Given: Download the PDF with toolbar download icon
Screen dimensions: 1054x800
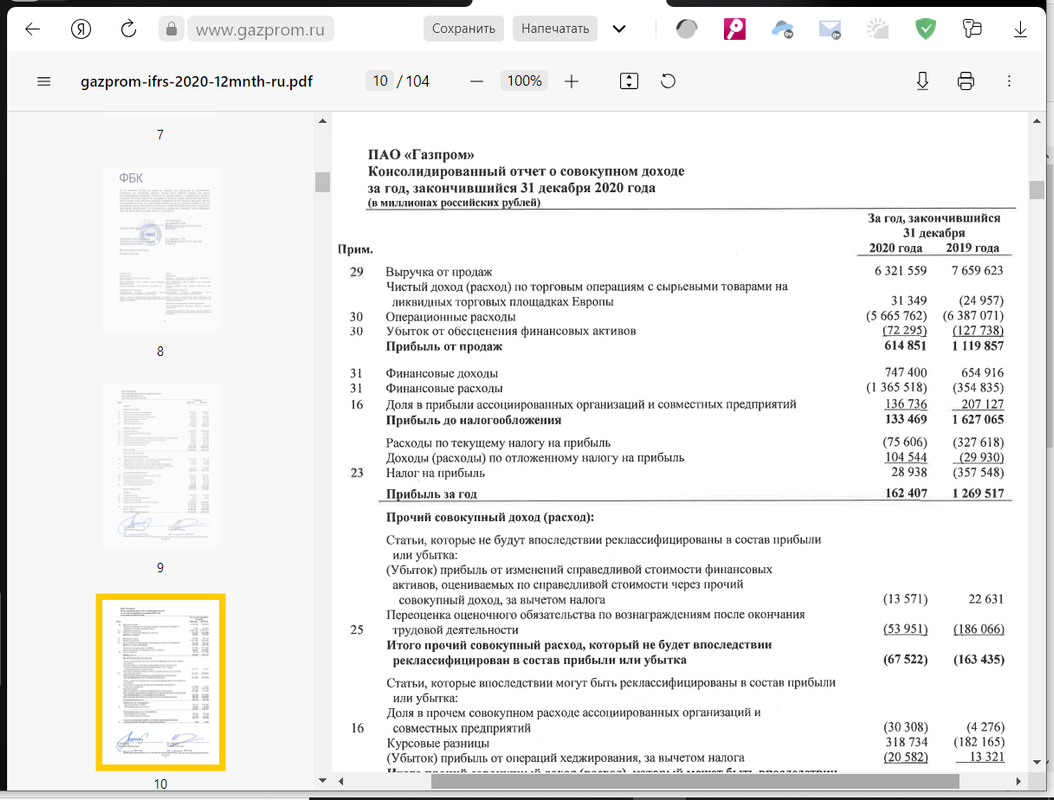Looking at the screenshot, I should coord(922,81).
